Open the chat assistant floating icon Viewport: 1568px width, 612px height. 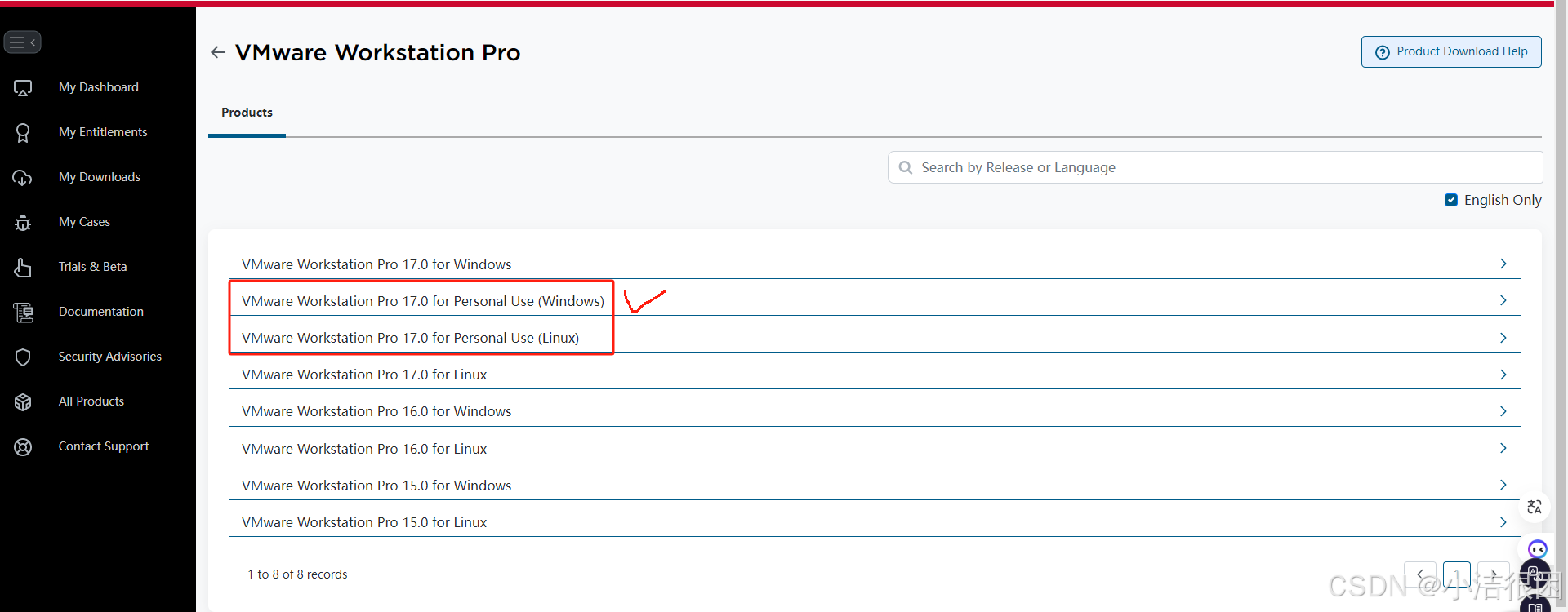1538,549
